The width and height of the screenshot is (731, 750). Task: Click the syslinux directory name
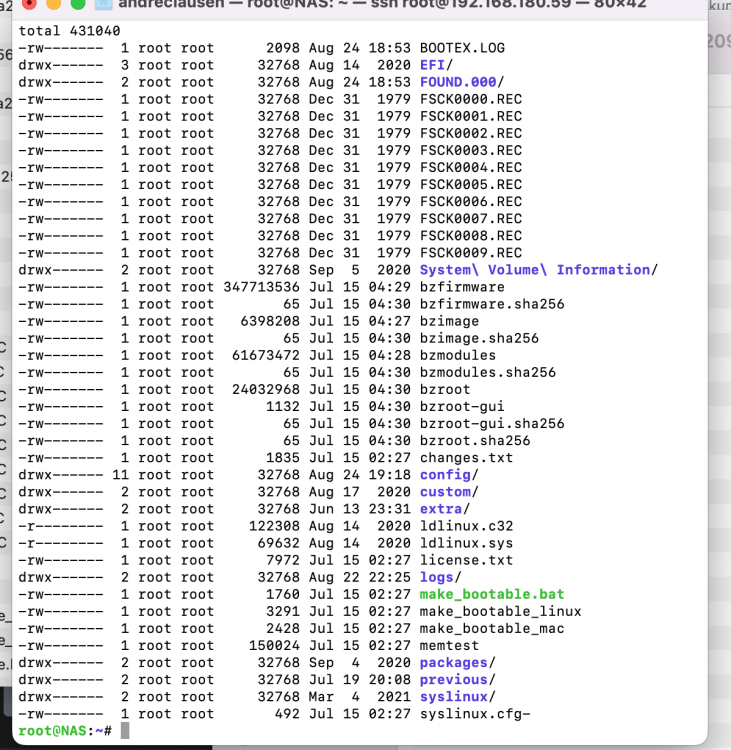(454, 697)
